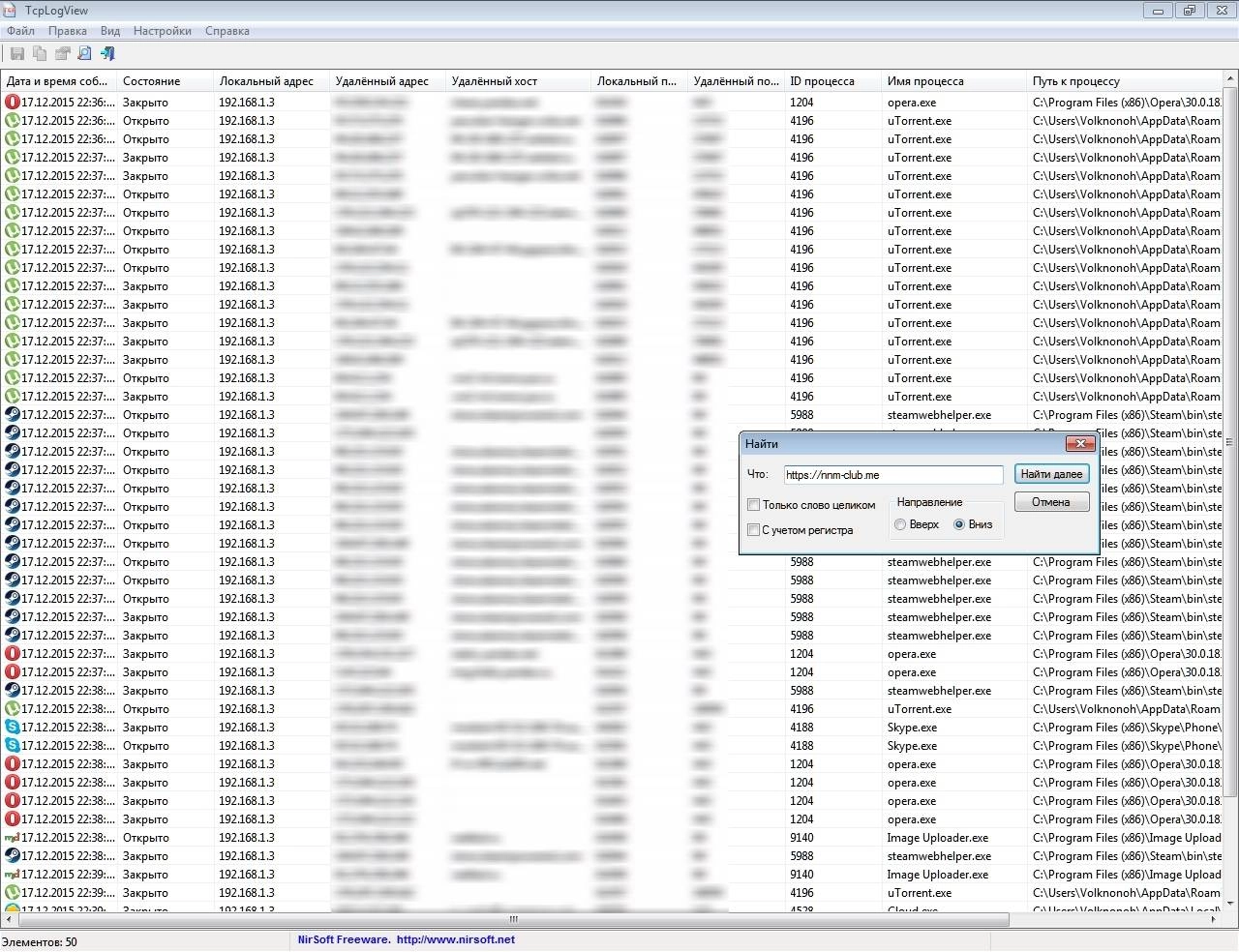Click the 'Элементов: 50' status bar text
The image size is (1239, 952).
[x=40, y=941]
